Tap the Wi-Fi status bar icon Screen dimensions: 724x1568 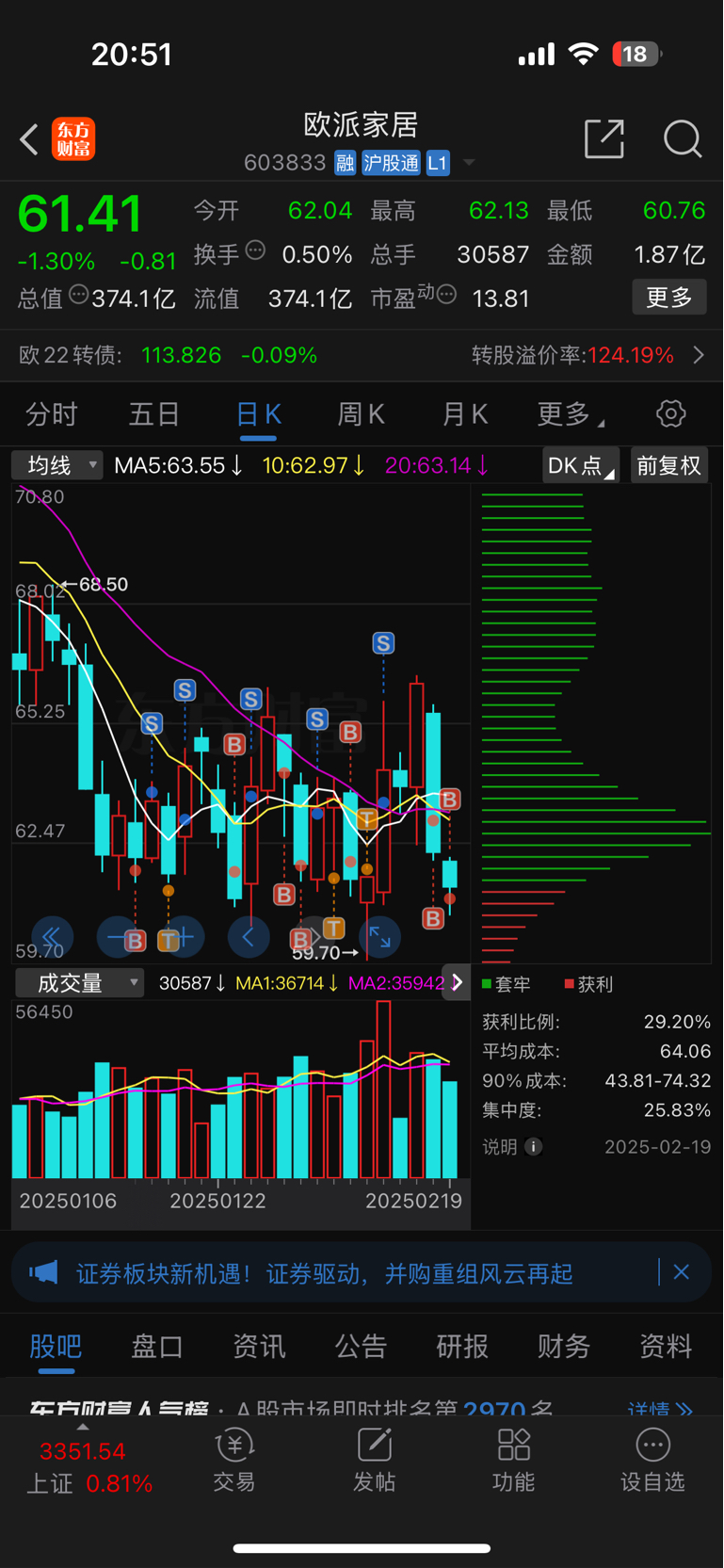[x=584, y=54]
